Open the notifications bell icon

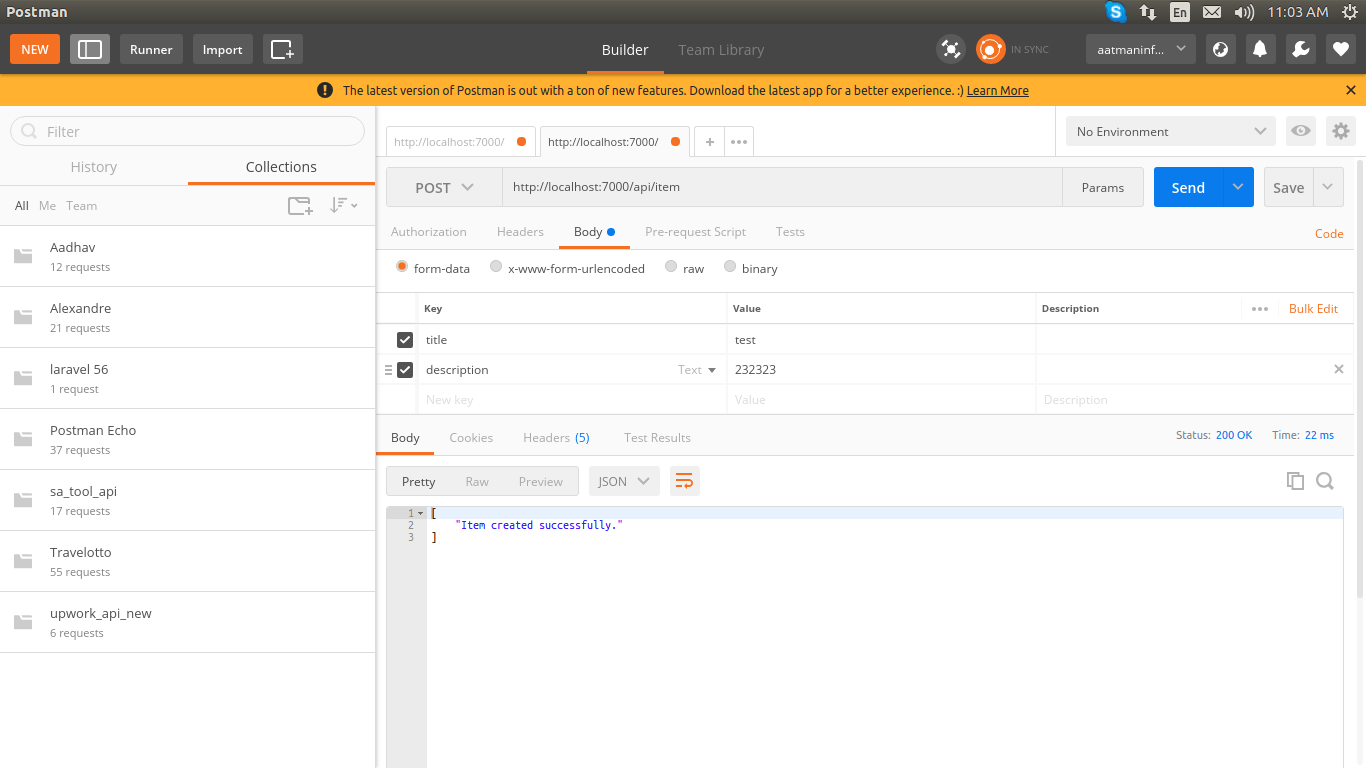click(x=1261, y=49)
